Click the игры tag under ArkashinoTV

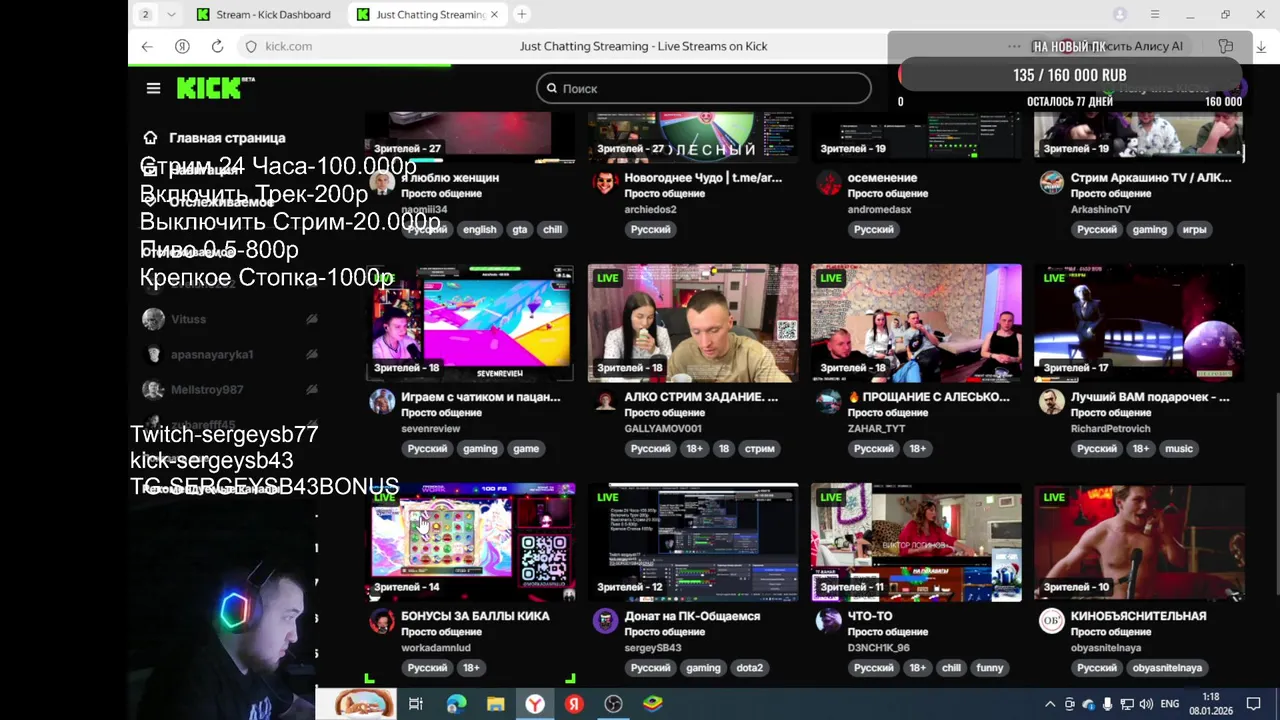(x=1195, y=229)
